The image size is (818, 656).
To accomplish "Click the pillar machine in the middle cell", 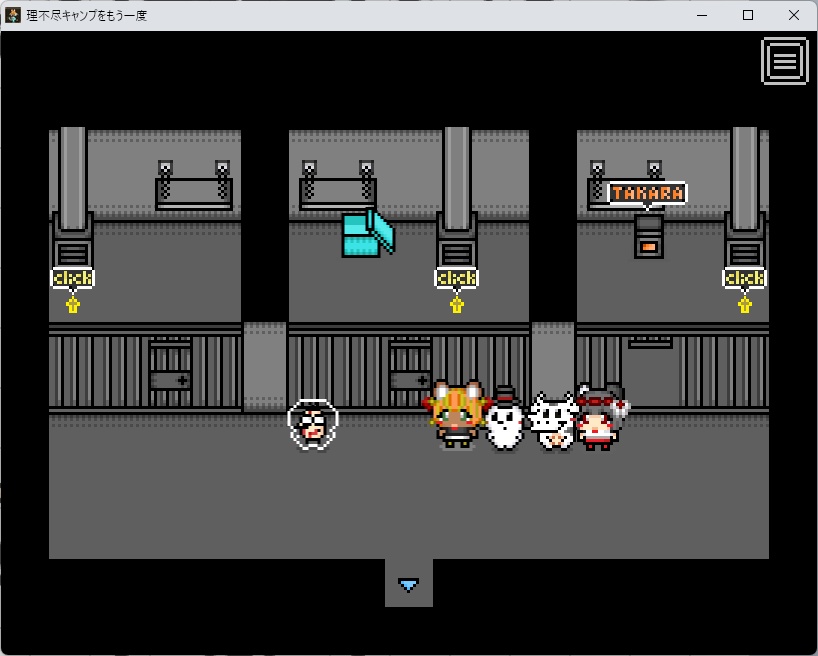I will coord(457,198).
